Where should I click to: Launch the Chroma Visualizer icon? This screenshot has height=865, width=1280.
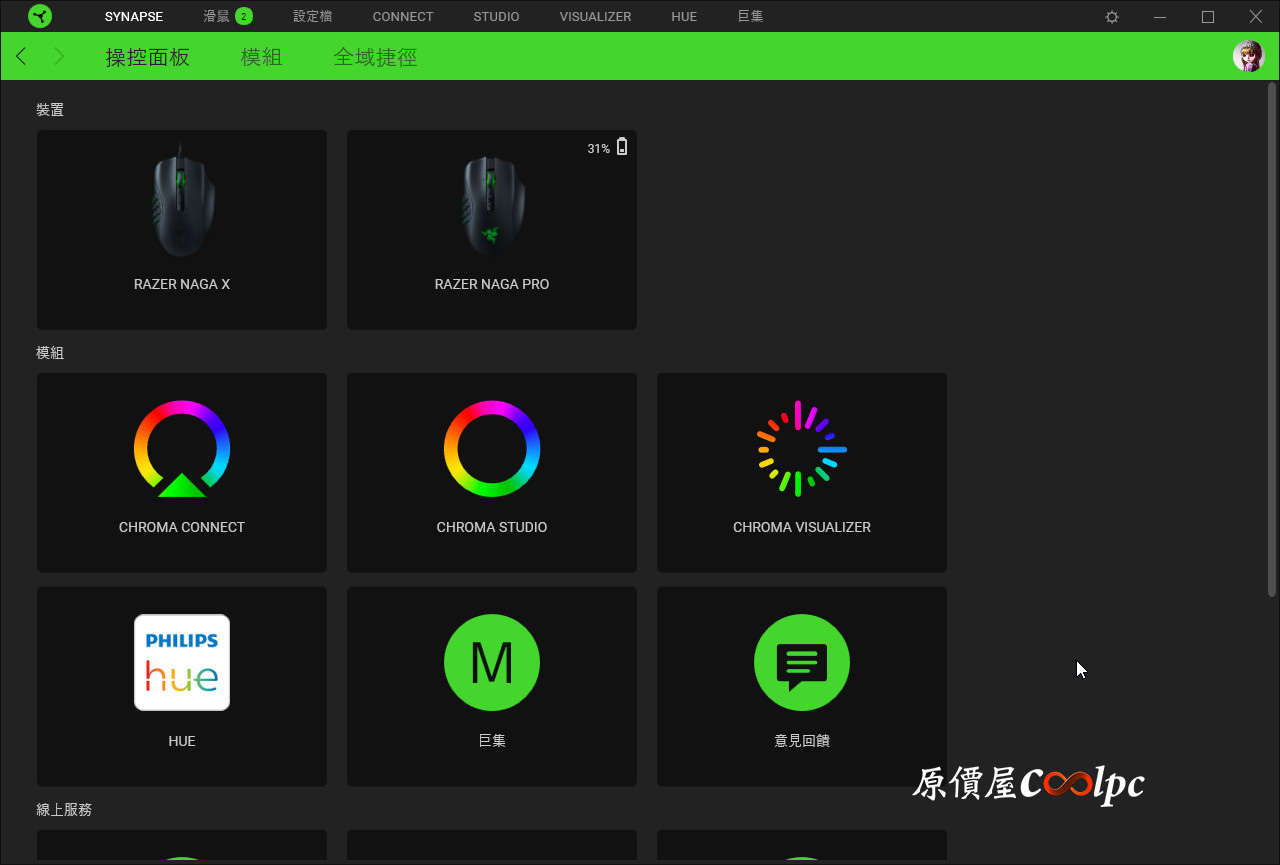[x=802, y=449]
